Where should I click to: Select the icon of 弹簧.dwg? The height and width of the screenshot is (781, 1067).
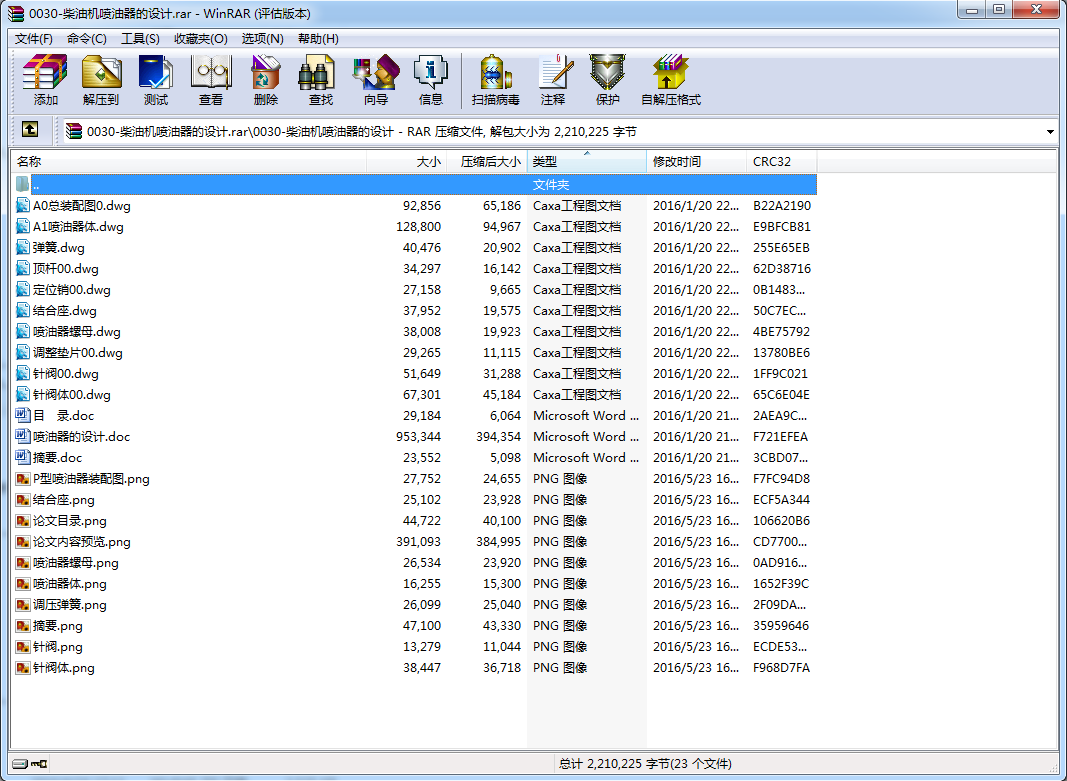[22, 248]
